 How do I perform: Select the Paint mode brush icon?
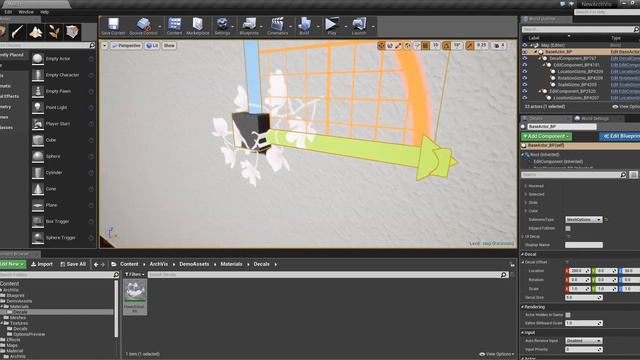click(17, 31)
